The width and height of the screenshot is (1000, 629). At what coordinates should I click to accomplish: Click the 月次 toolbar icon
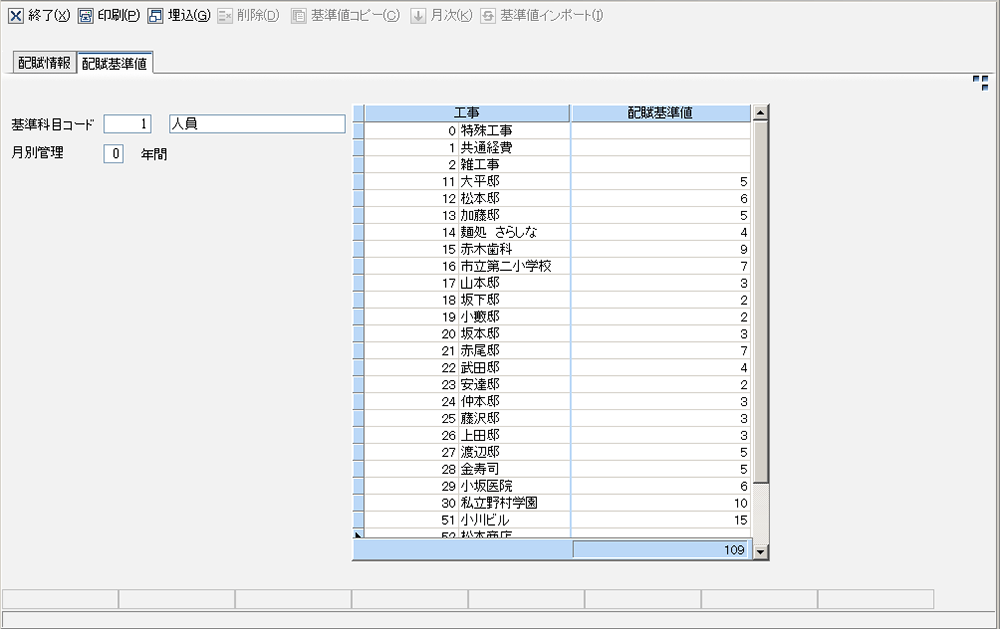tap(419, 16)
